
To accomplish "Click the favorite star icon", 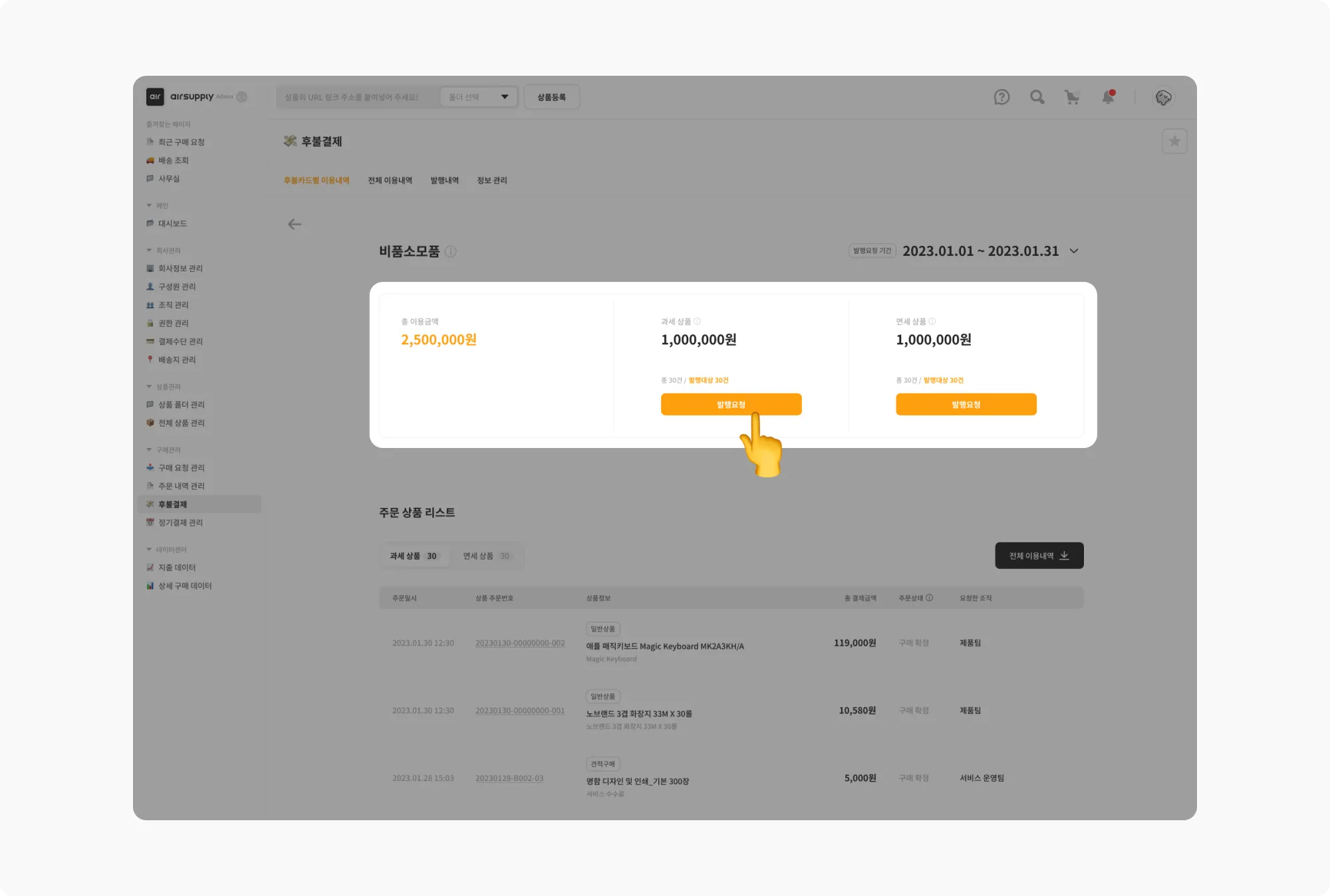I will tap(1174, 142).
